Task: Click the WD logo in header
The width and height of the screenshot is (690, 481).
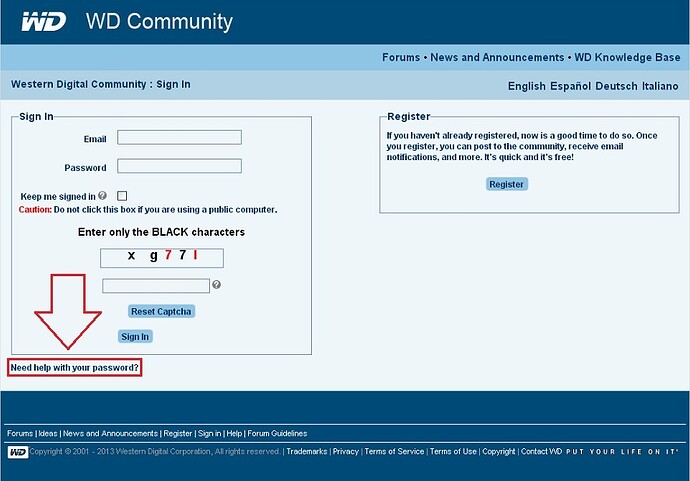Action: point(44,22)
